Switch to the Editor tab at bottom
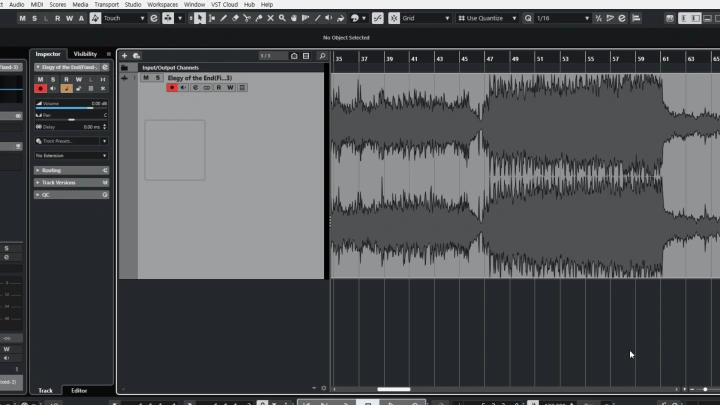This screenshot has width=720, height=405. point(79,390)
